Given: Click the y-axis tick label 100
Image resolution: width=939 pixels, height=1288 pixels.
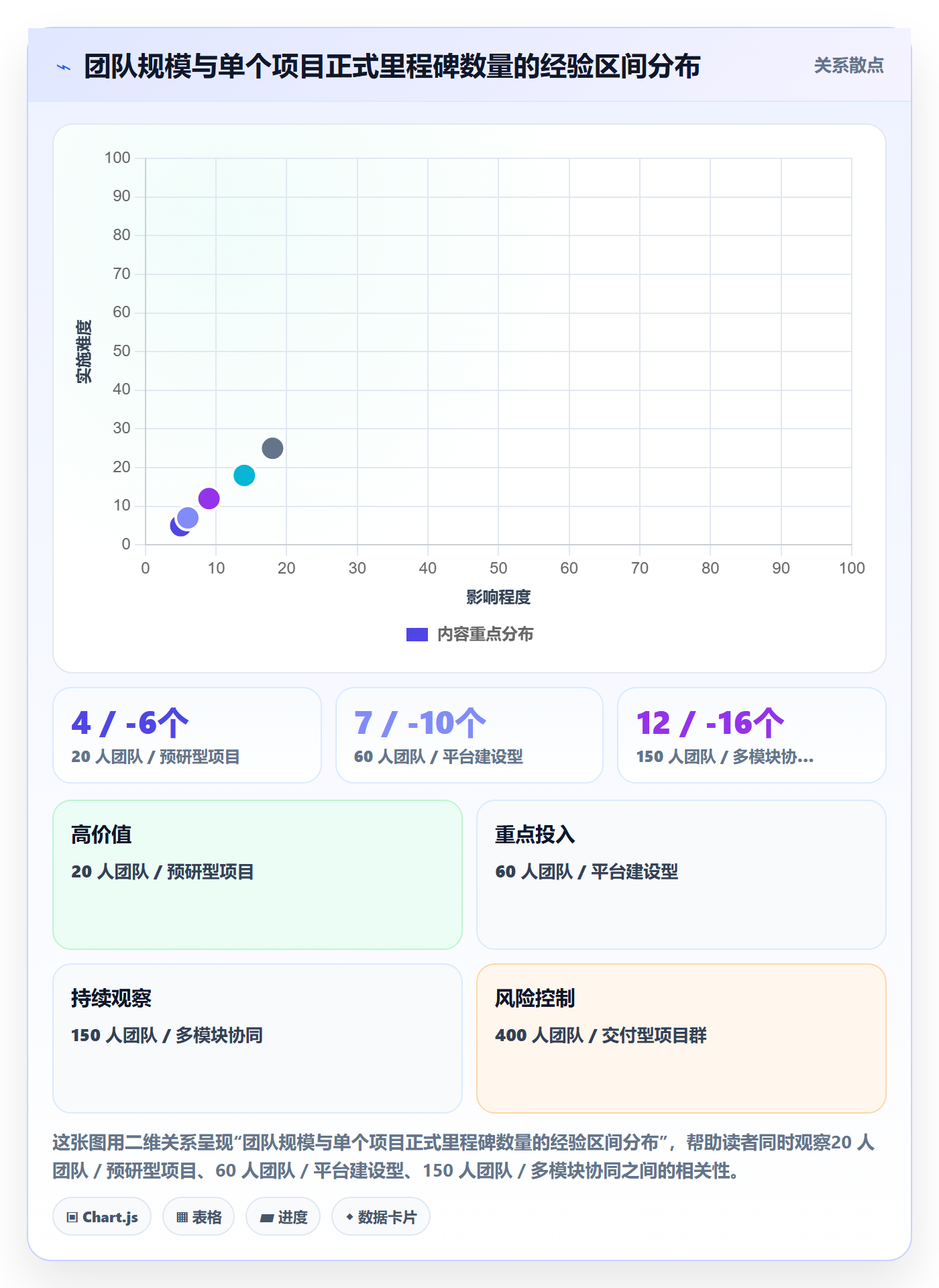Looking at the screenshot, I should pos(117,158).
